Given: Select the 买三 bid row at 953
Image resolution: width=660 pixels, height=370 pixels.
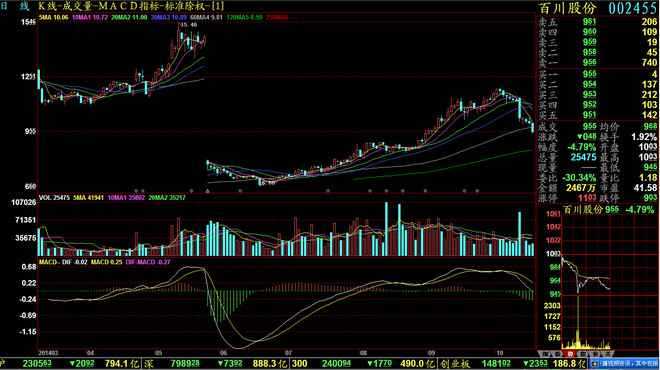Looking at the screenshot, I should pyautogui.click(x=598, y=94).
